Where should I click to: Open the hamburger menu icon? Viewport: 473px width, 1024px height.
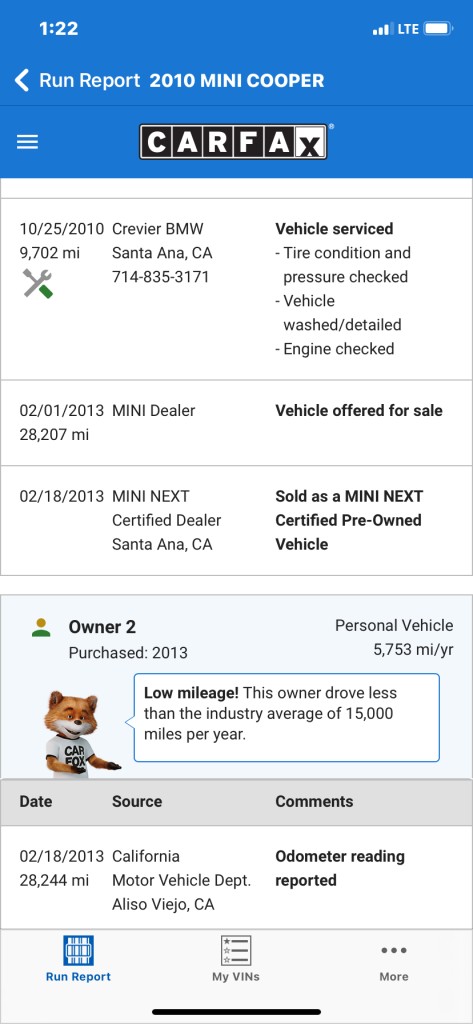click(x=27, y=142)
